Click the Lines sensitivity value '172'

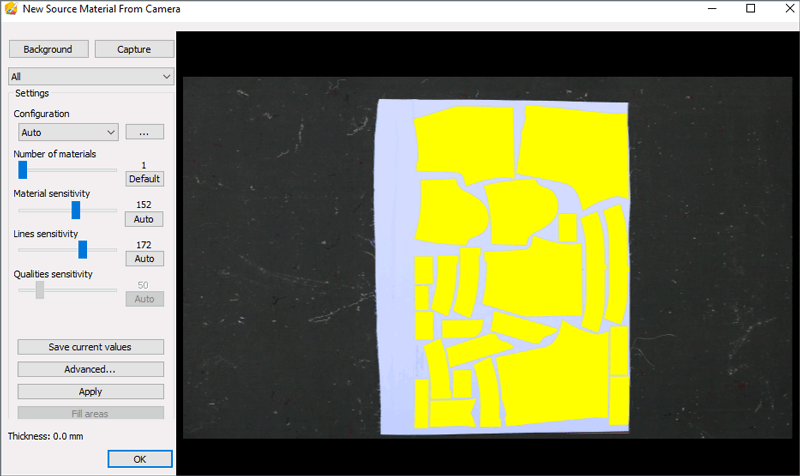[x=144, y=245]
